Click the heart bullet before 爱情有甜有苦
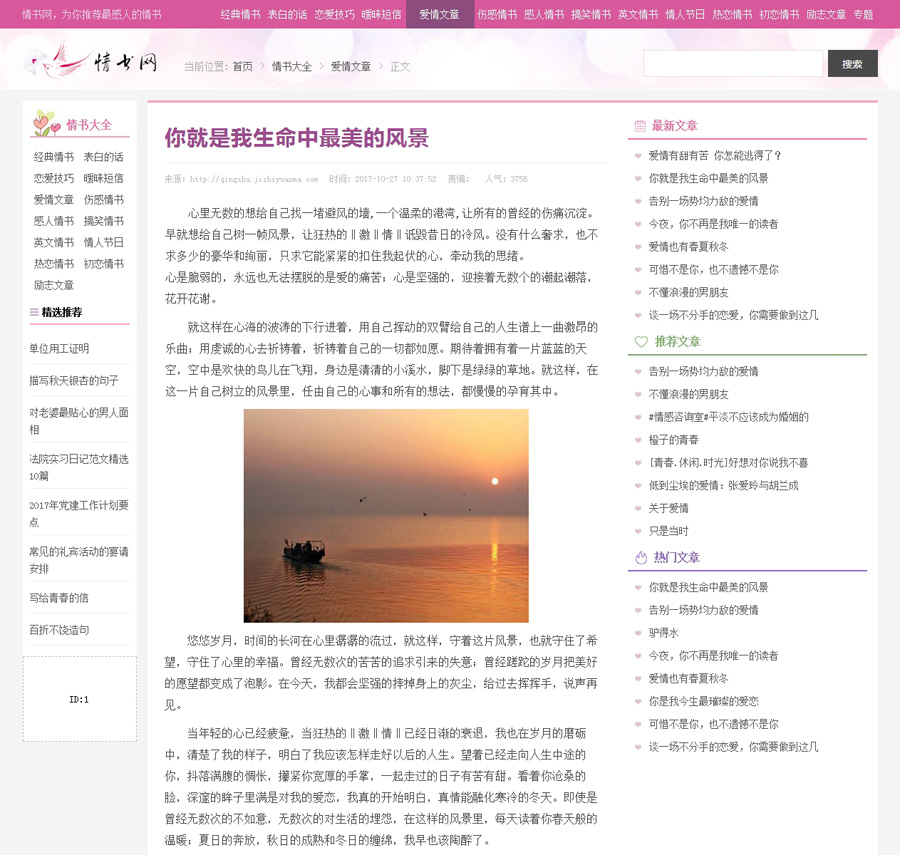 (638, 156)
